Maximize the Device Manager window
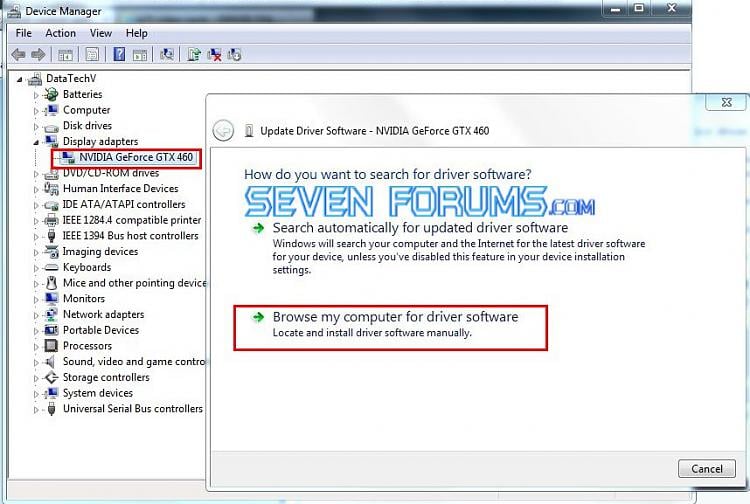Viewport: 750px width, 504px height. [639, 8]
